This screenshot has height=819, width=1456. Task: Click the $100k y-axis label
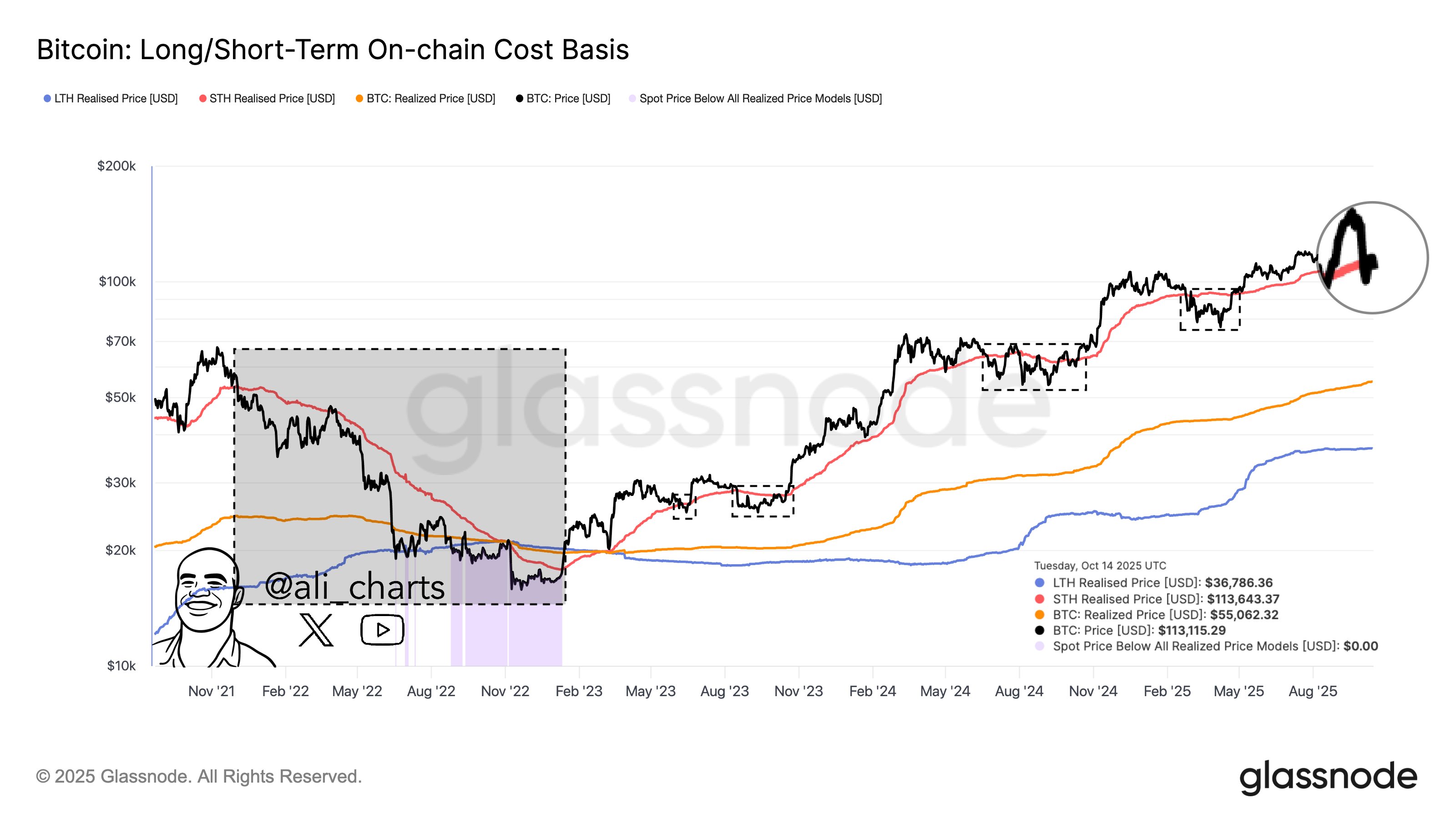tap(117, 282)
